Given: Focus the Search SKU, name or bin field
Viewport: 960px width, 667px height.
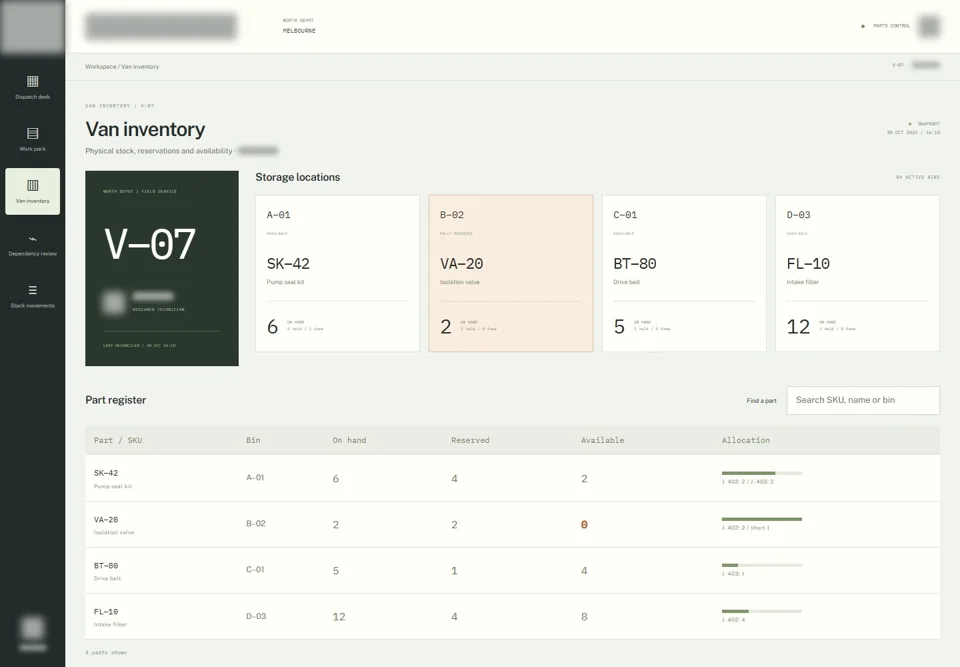Looking at the screenshot, I should click(x=863, y=400).
